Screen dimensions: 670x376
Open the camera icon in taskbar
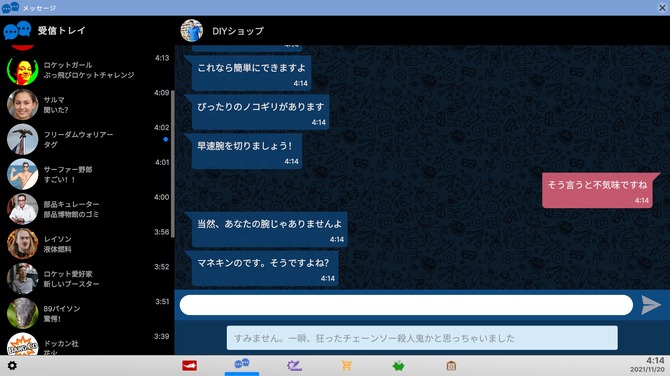451,366
